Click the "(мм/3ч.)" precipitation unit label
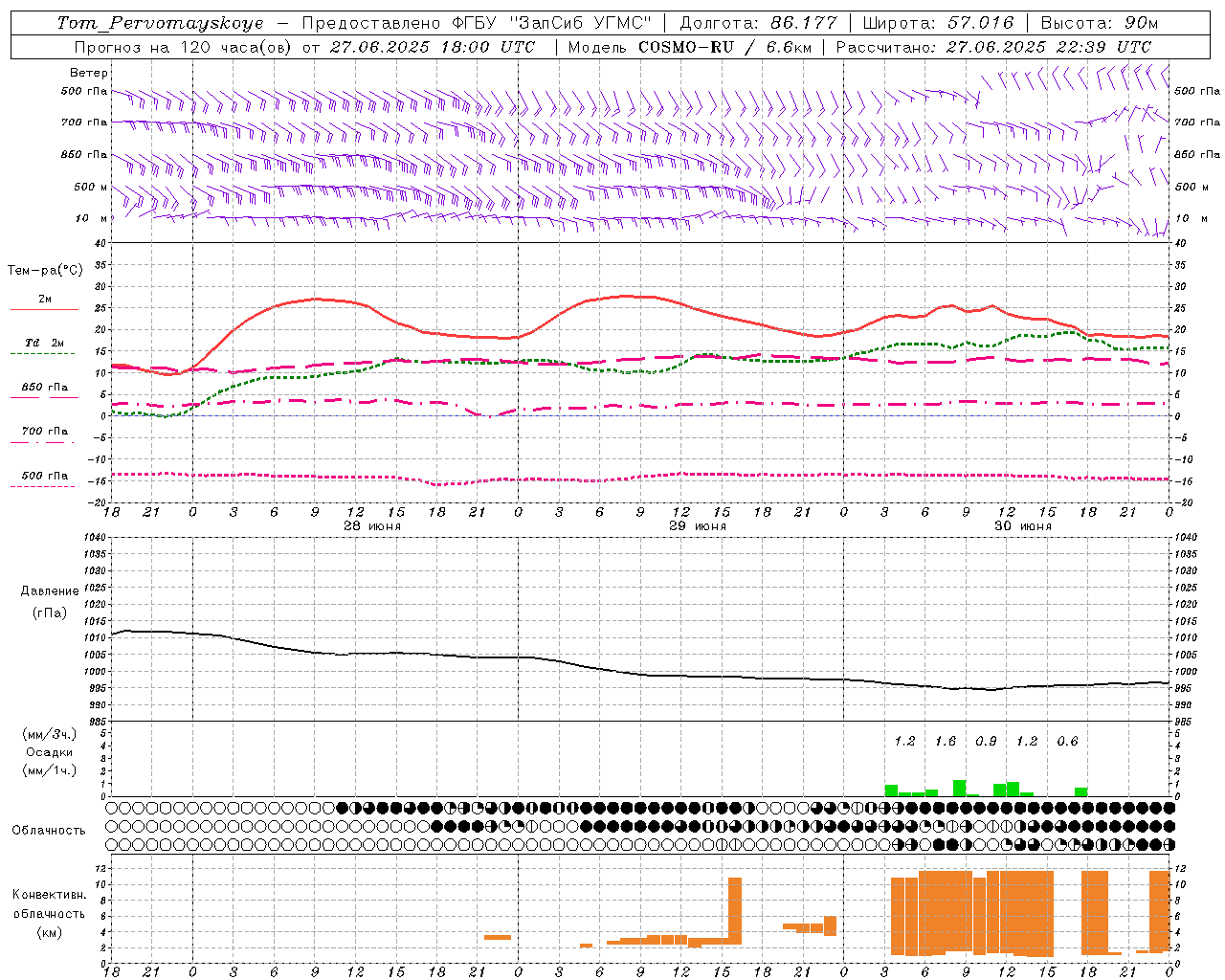Image resolution: width=1225 pixels, height=980 pixels. coord(50,734)
